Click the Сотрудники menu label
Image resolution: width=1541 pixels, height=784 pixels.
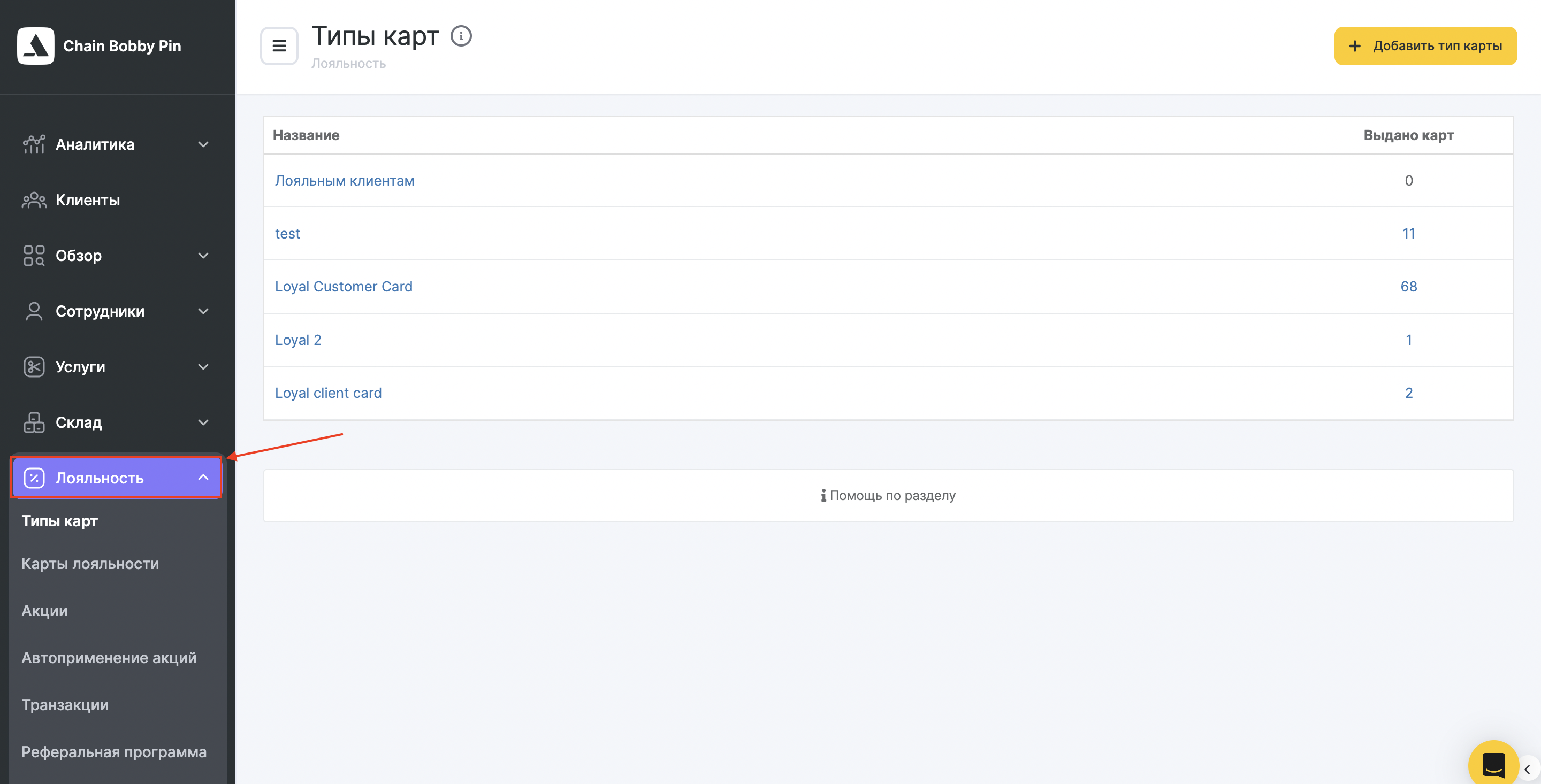pos(100,311)
